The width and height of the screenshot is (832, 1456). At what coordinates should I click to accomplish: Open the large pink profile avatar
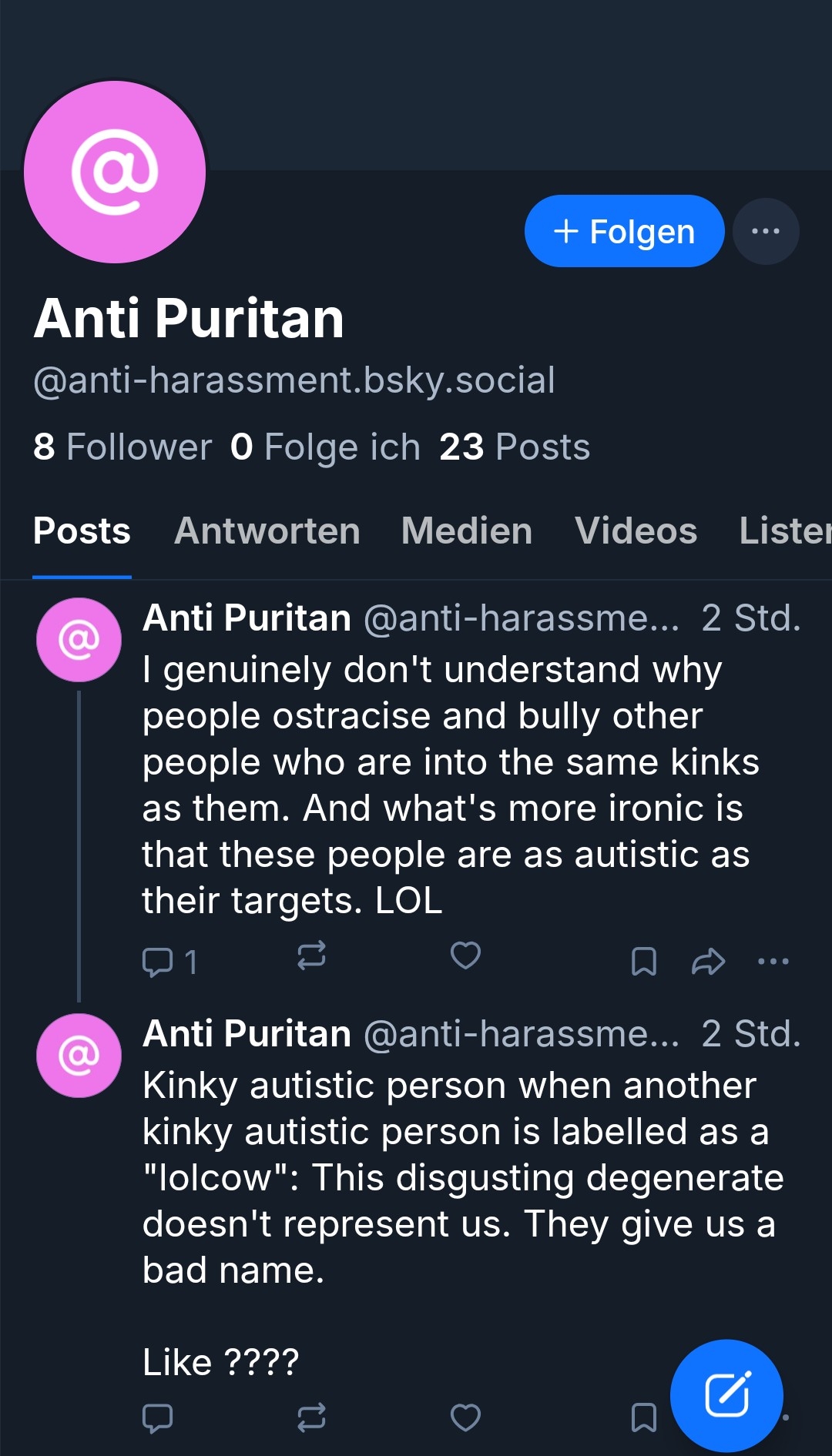(x=115, y=172)
